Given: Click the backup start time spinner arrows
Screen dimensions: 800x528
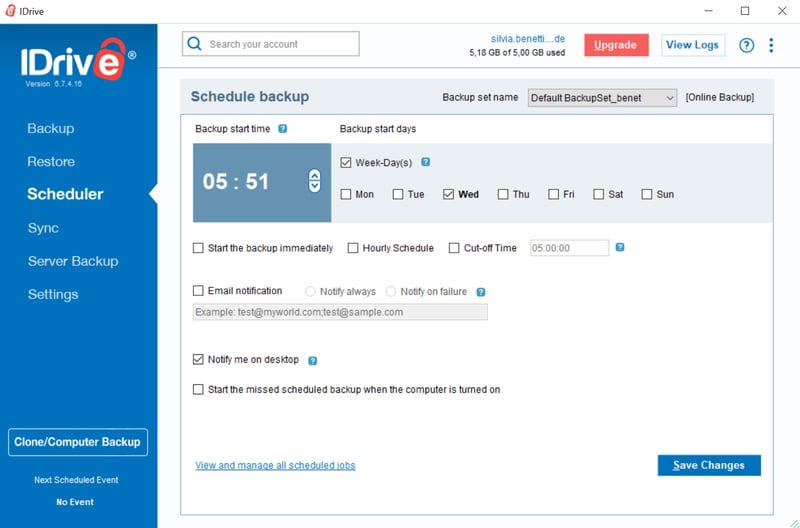Looking at the screenshot, I should (314, 181).
